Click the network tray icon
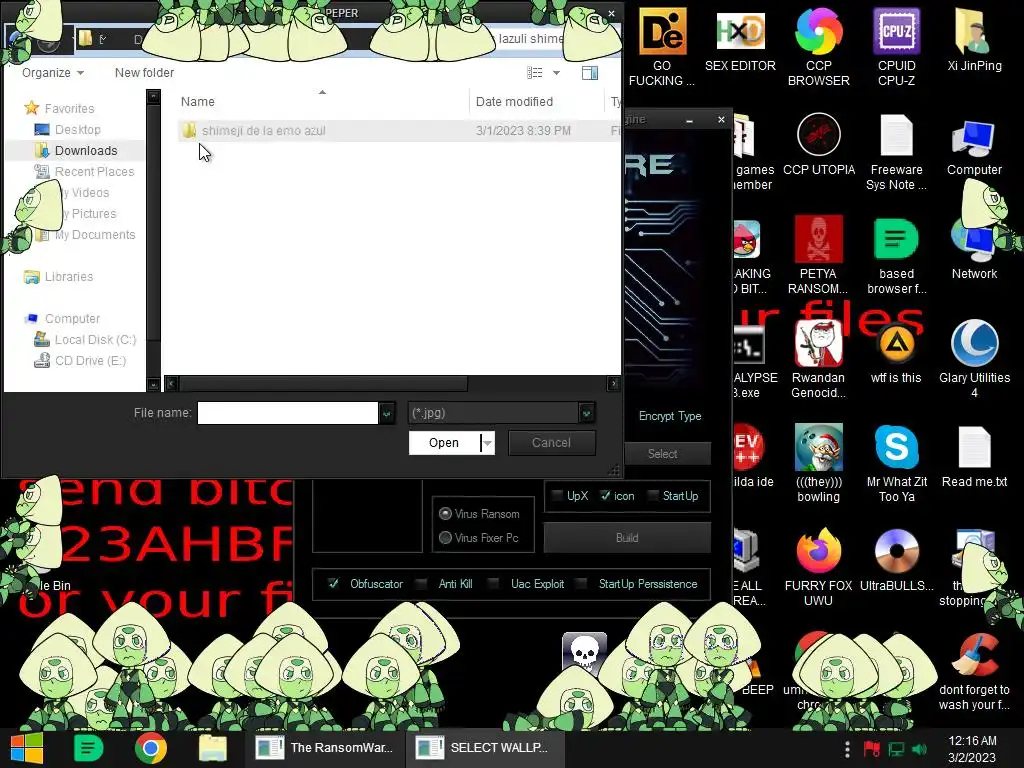The width and height of the screenshot is (1024, 768). [895, 749]
